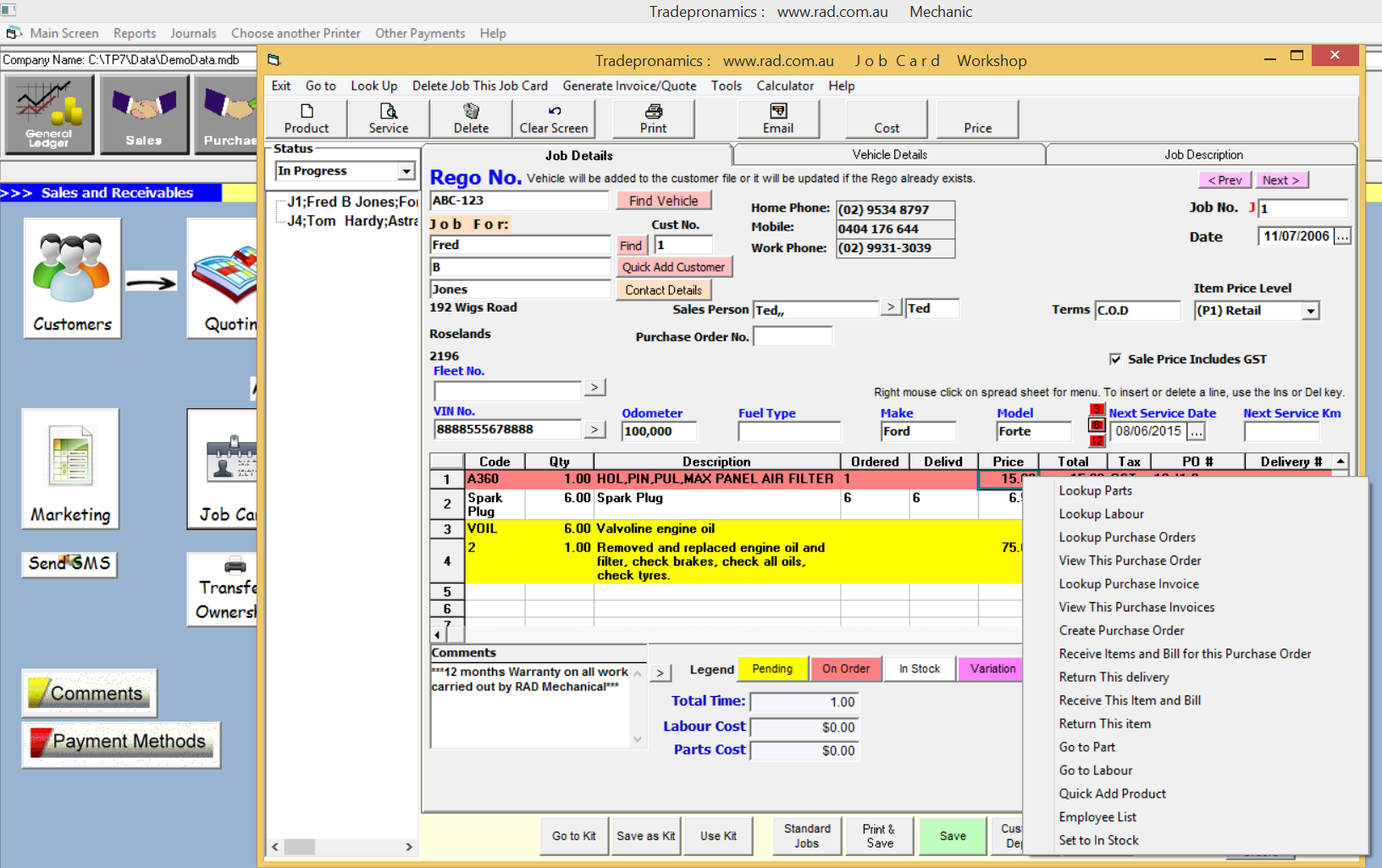Open the Comments button icon
Image resolution: width=1382 pixels, height=868 pixels.
click(x=90, y=694)
